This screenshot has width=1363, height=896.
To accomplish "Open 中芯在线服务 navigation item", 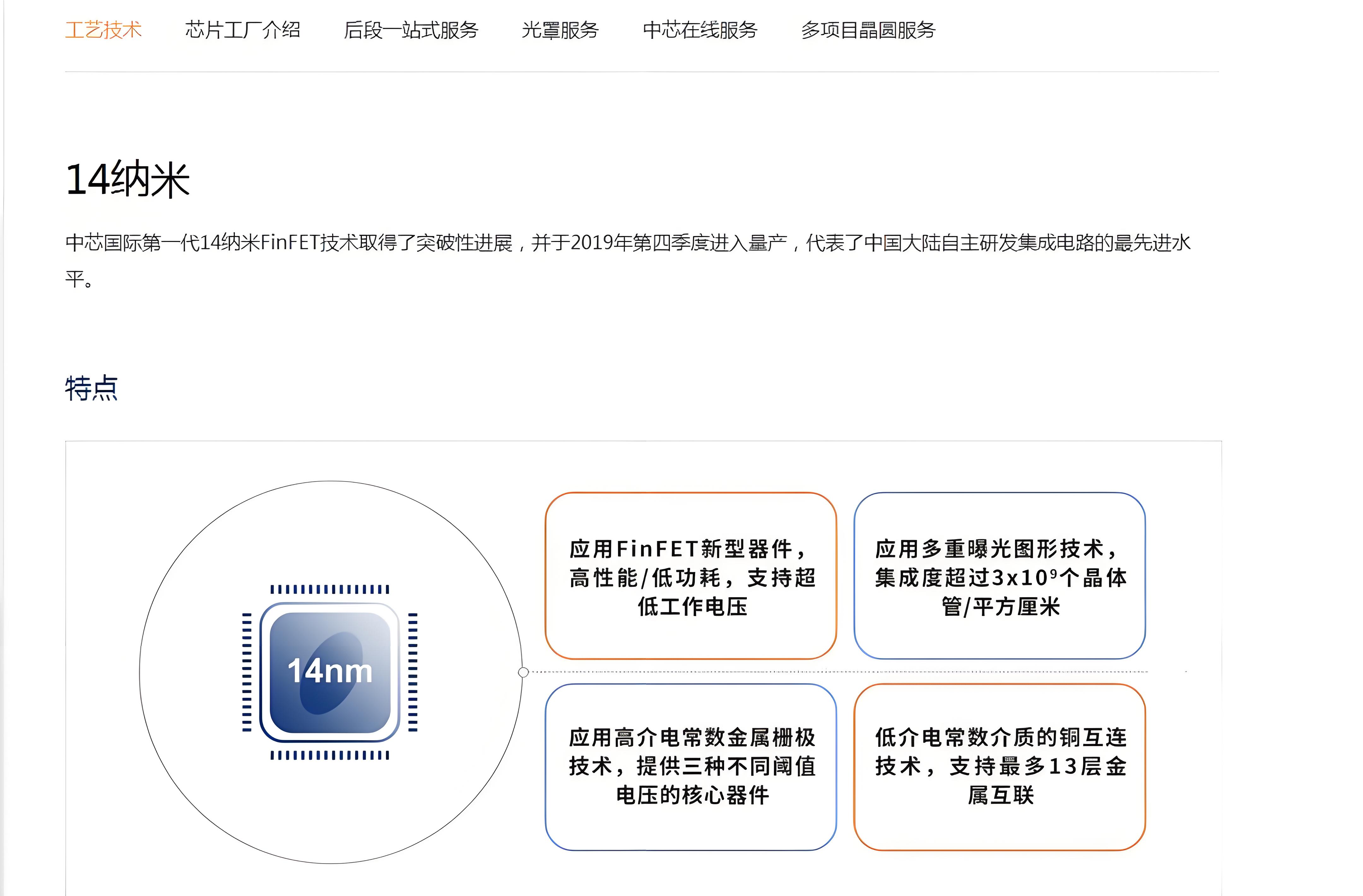I will pos(700,30).
